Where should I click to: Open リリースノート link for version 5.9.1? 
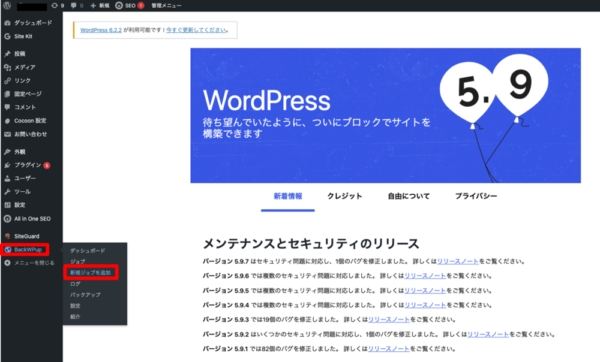pyautogui.click(x=388, y=349)
